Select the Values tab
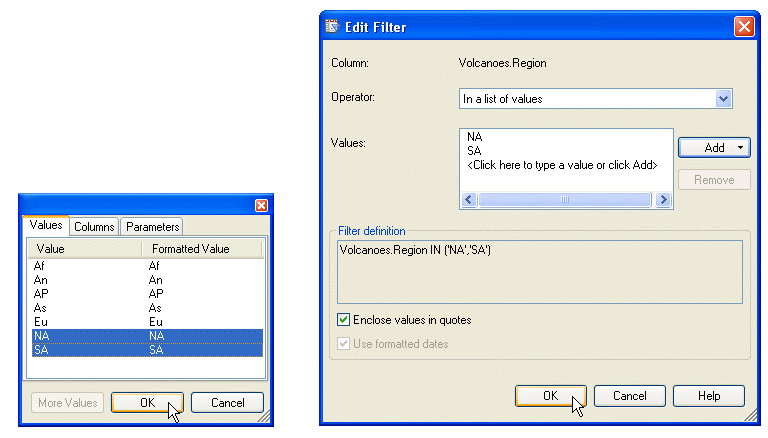 (46, 226)
